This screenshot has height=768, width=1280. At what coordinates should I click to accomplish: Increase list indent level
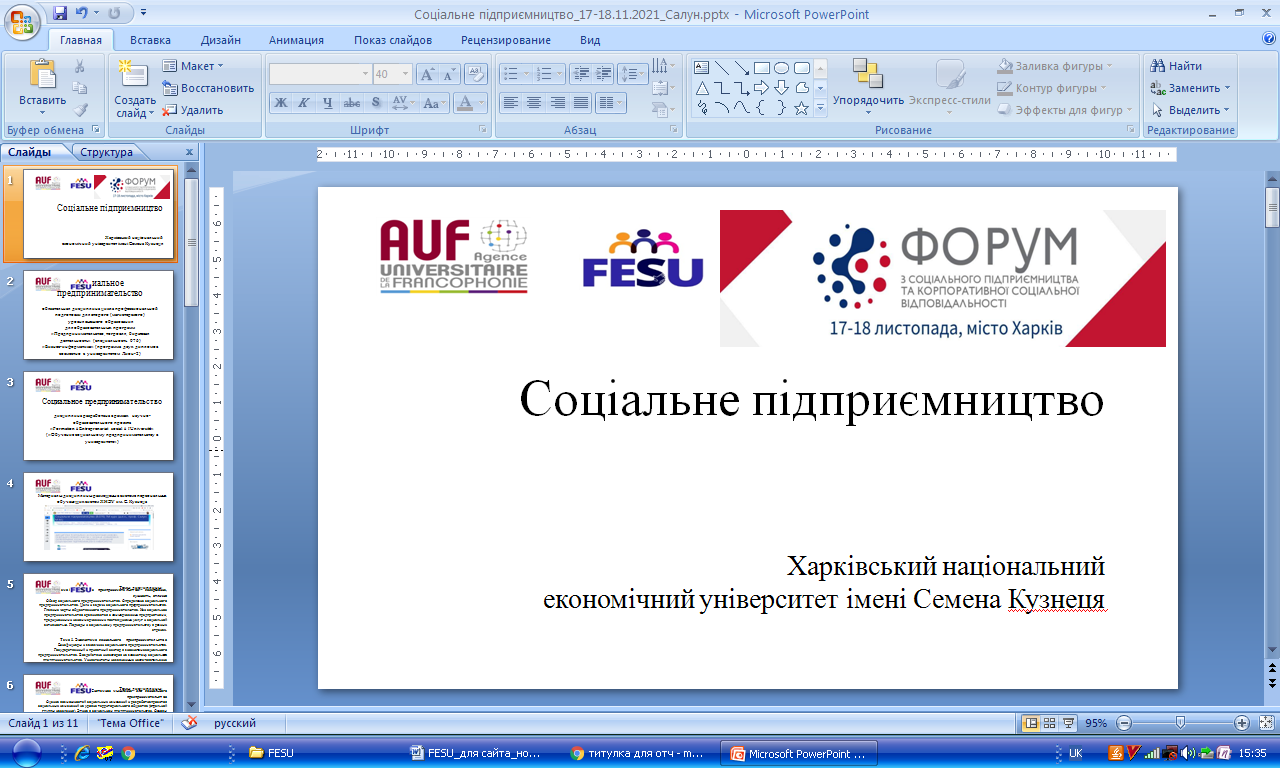[603, 74]
